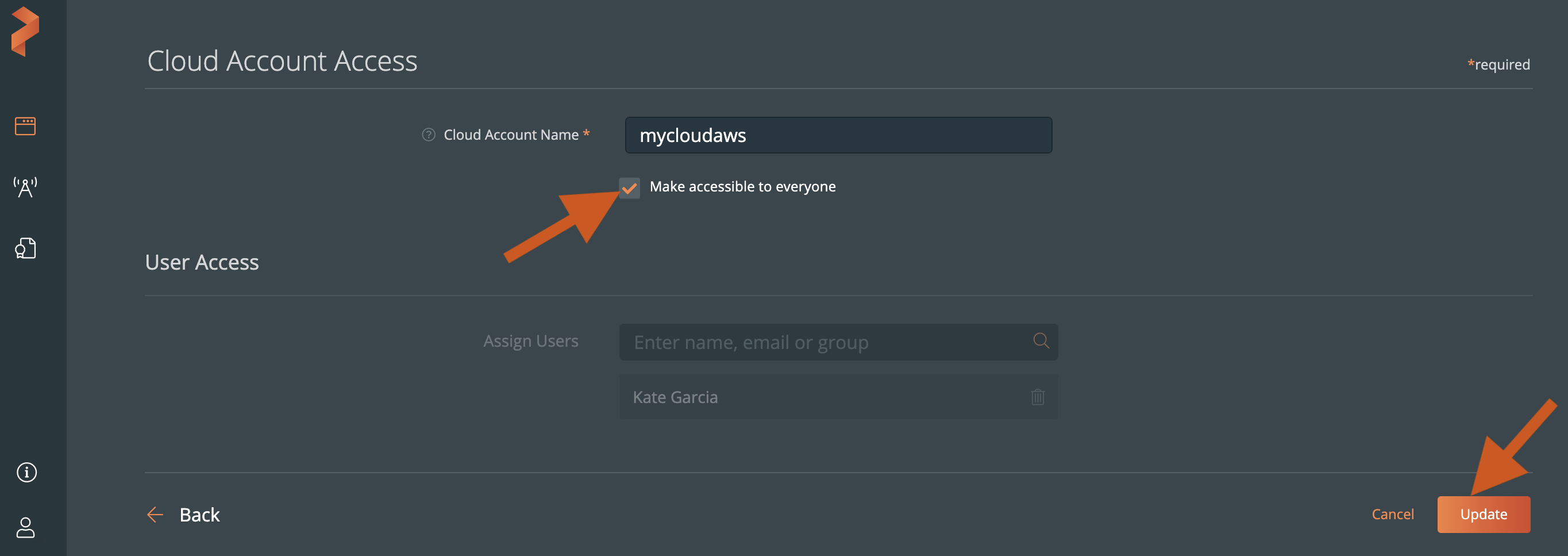Click the left arrow icon beside Back

[155, 515]
